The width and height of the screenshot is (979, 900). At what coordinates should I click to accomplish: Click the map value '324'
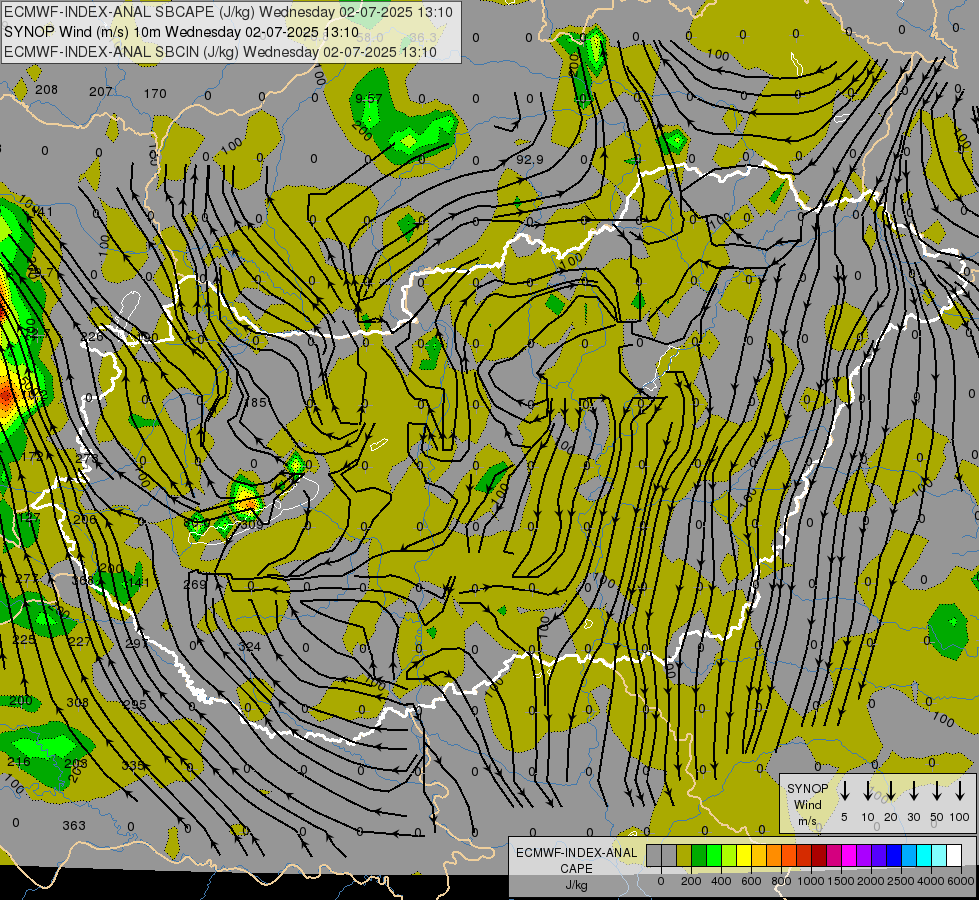click(x=250, y=646)
